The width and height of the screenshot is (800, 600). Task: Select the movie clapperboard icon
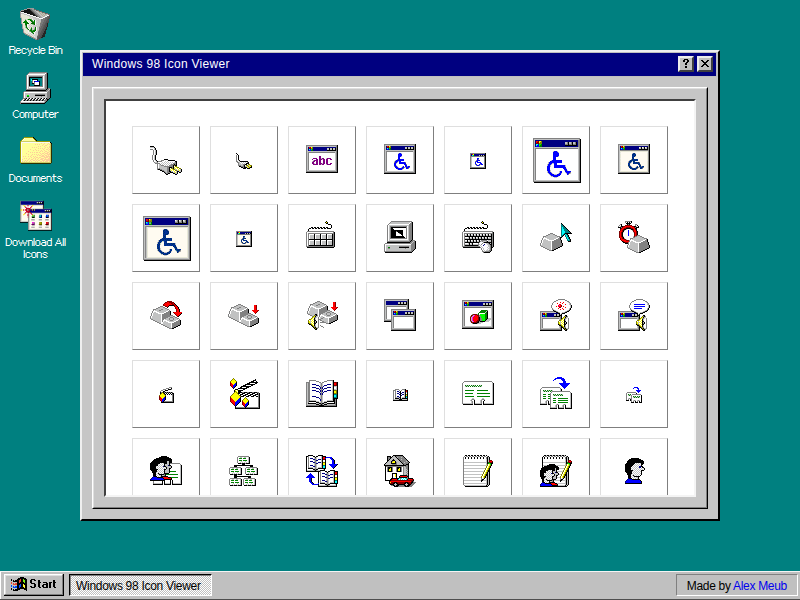[x=244, y=393]
